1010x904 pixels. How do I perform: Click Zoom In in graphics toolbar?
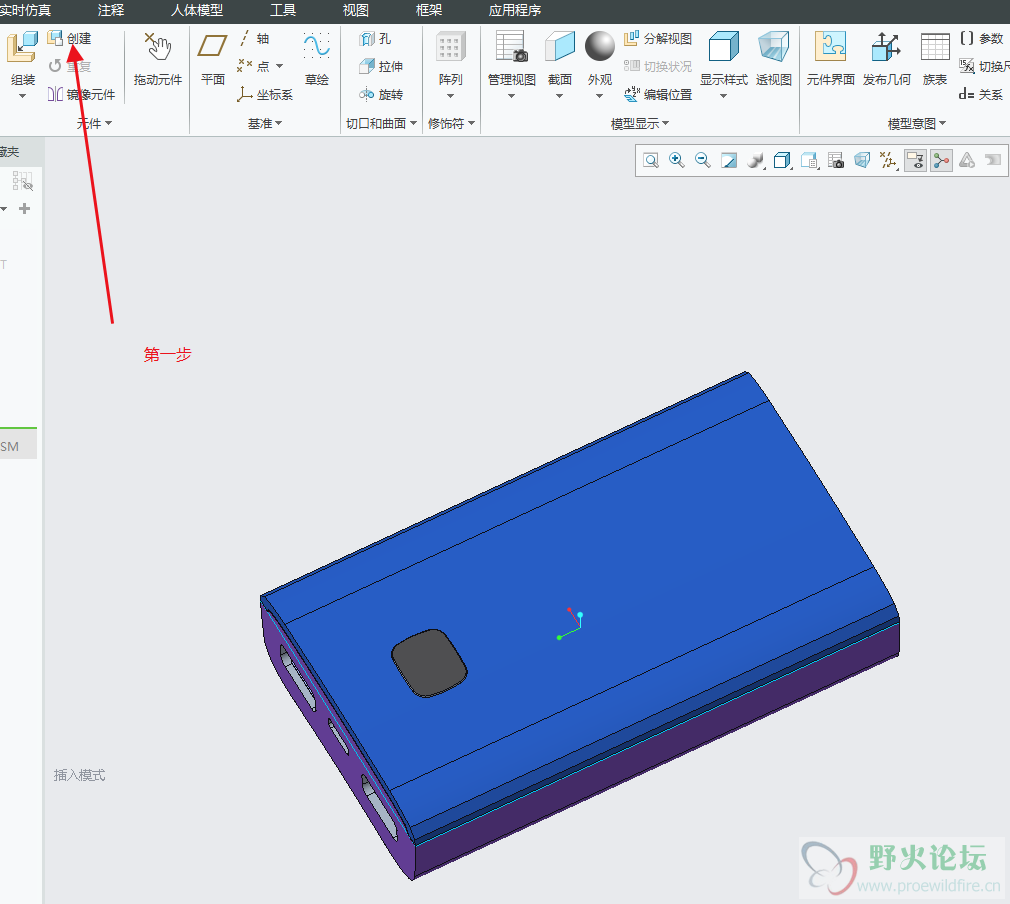676,160
